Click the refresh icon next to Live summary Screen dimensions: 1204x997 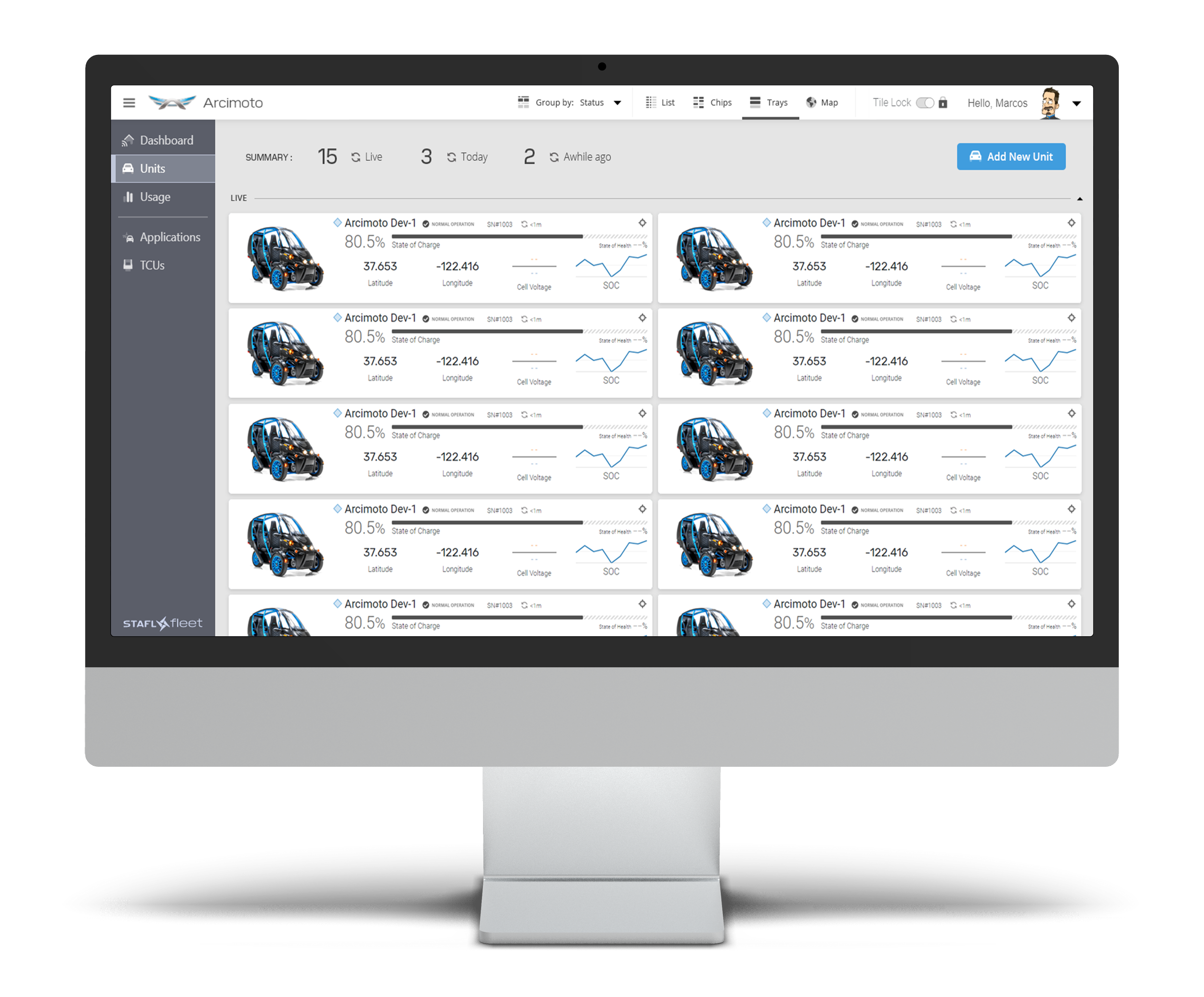click(356, 157)
